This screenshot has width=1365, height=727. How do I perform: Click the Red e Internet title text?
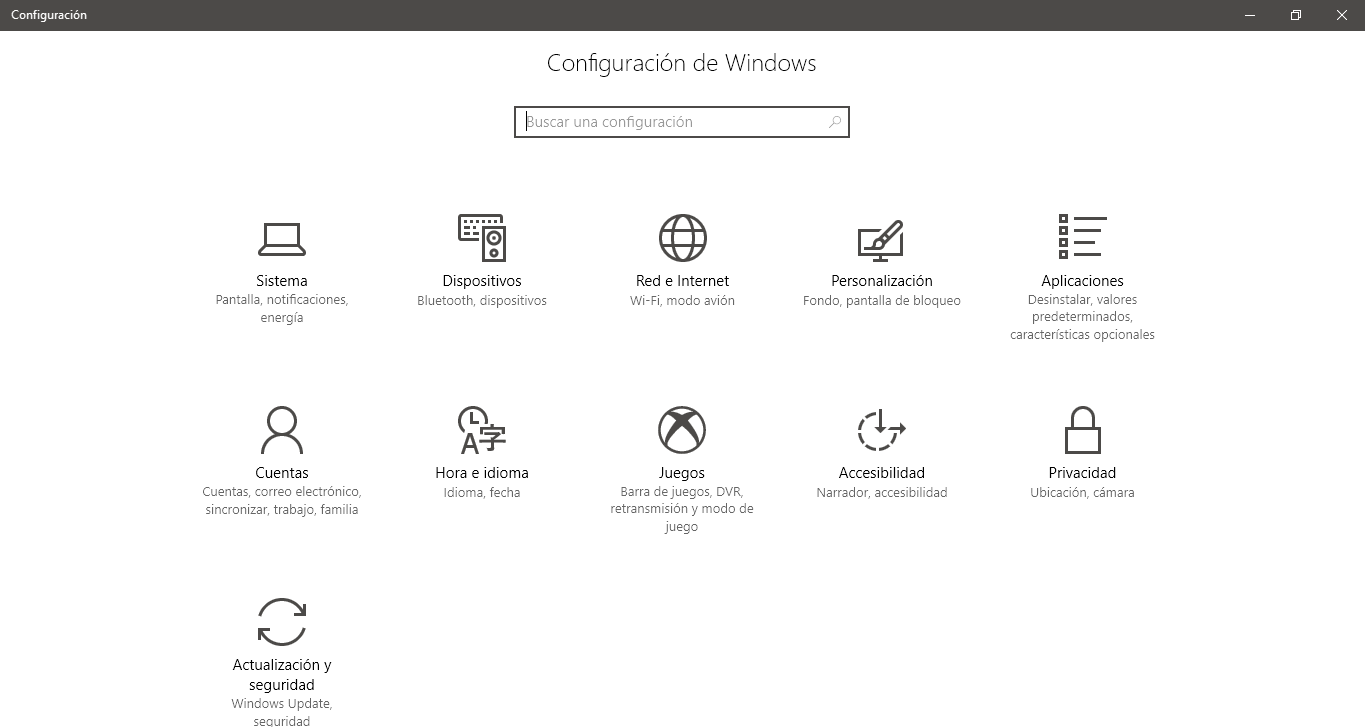(x=682, y=281)
